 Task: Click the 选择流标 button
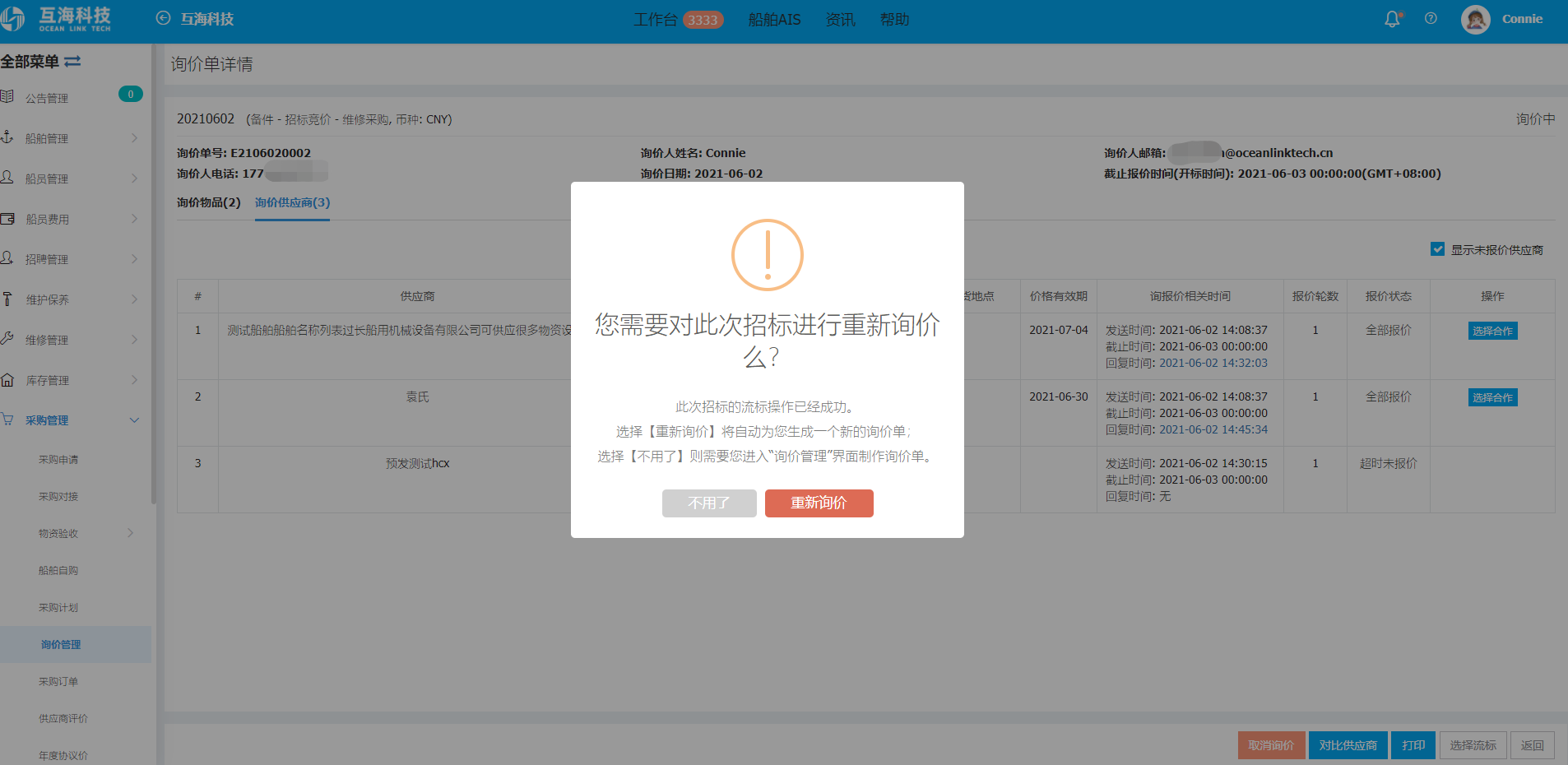click(x=1473, y=745)
